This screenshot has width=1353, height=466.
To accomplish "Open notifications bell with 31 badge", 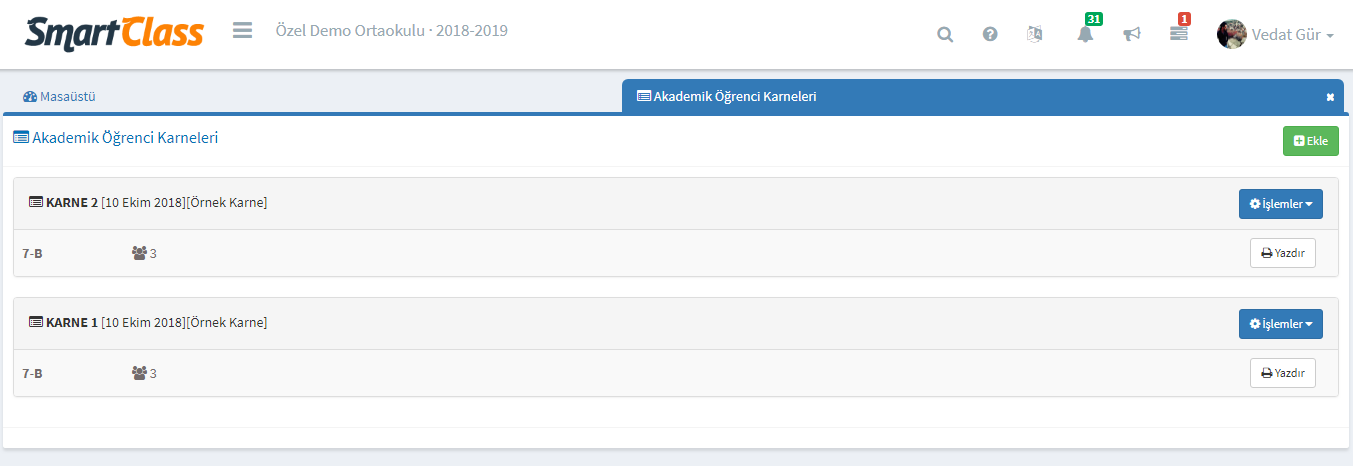I will coord(1085,34).
